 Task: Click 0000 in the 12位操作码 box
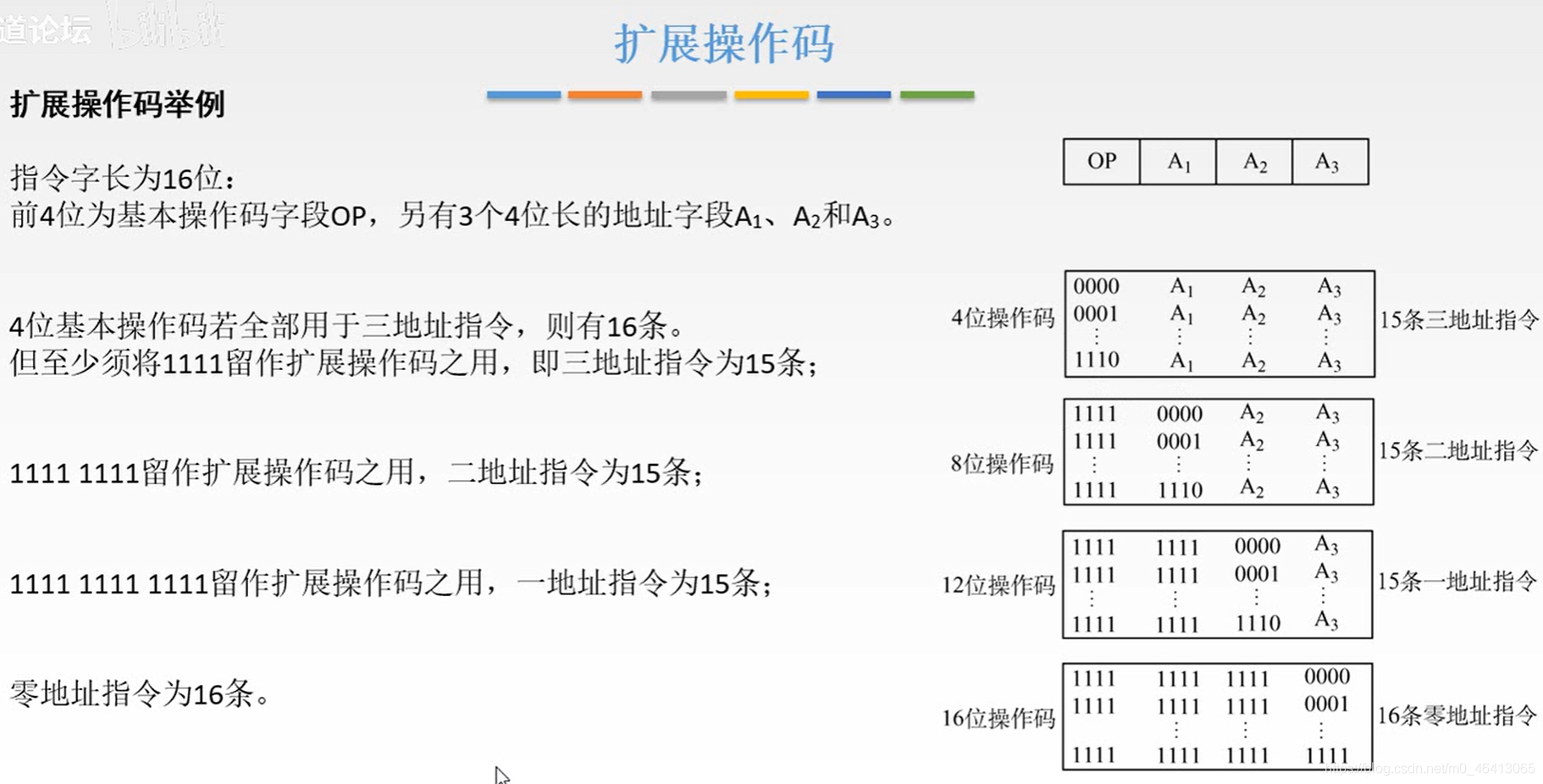1258,546
